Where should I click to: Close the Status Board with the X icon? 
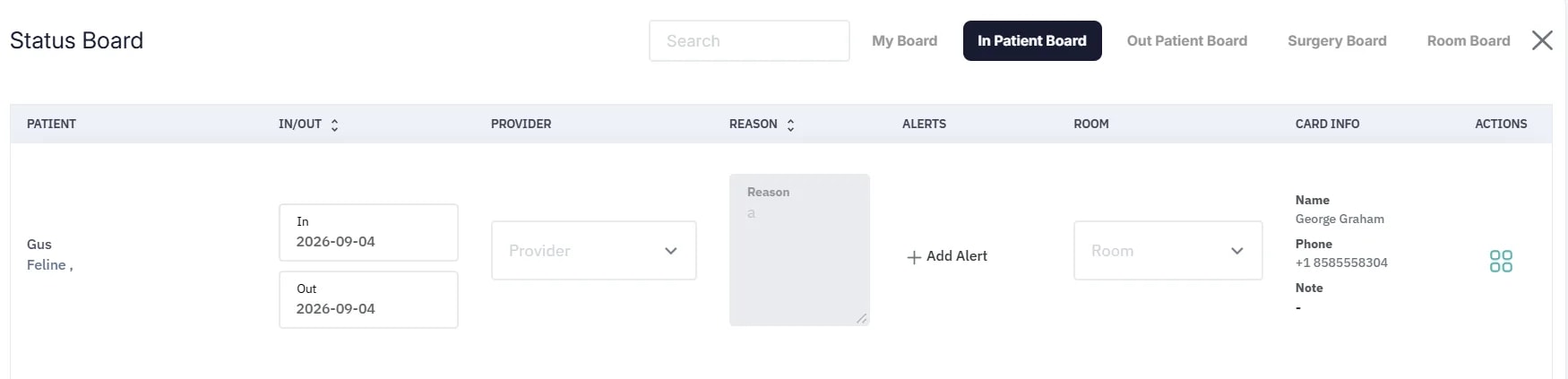click(x=1542, y=40)
